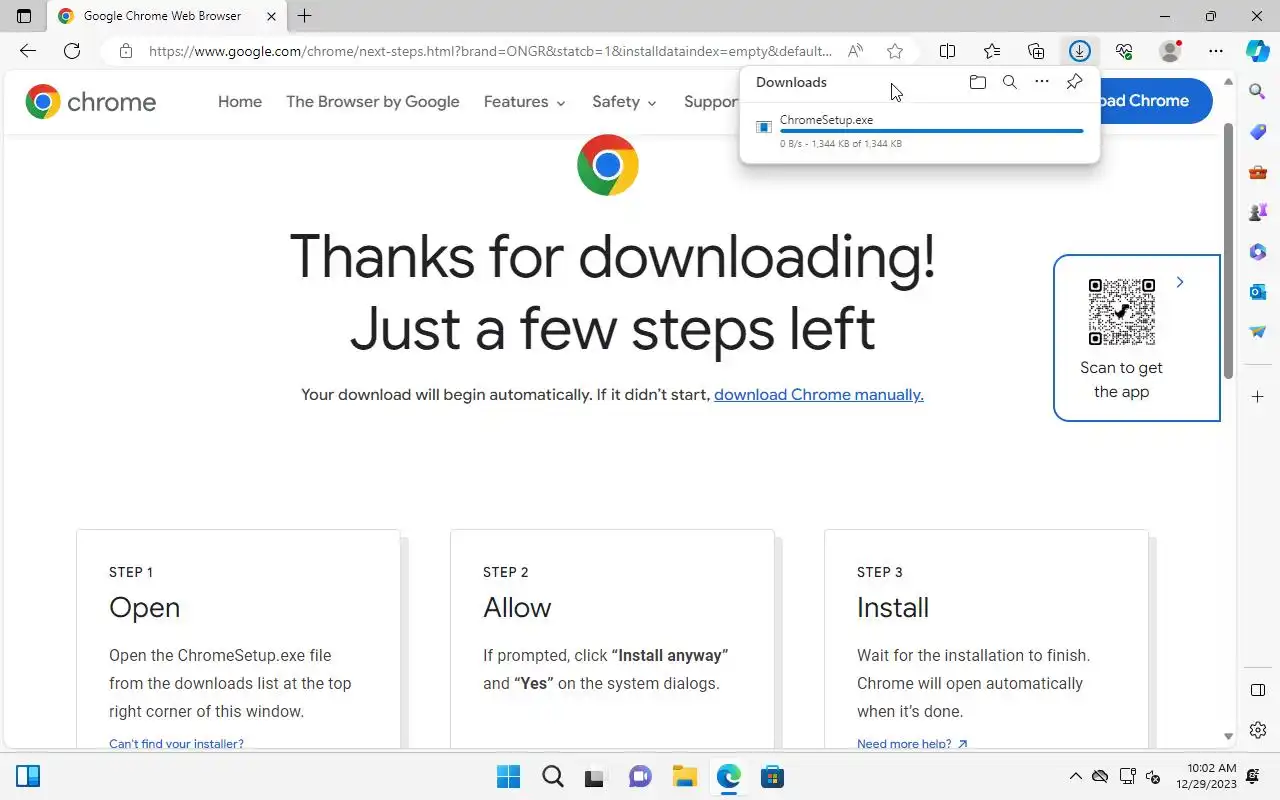Image resolution: width=1280 pixels, height=800 pixels.
Task: Open sidebar Games chess icon
Action: click(1258, 212)
